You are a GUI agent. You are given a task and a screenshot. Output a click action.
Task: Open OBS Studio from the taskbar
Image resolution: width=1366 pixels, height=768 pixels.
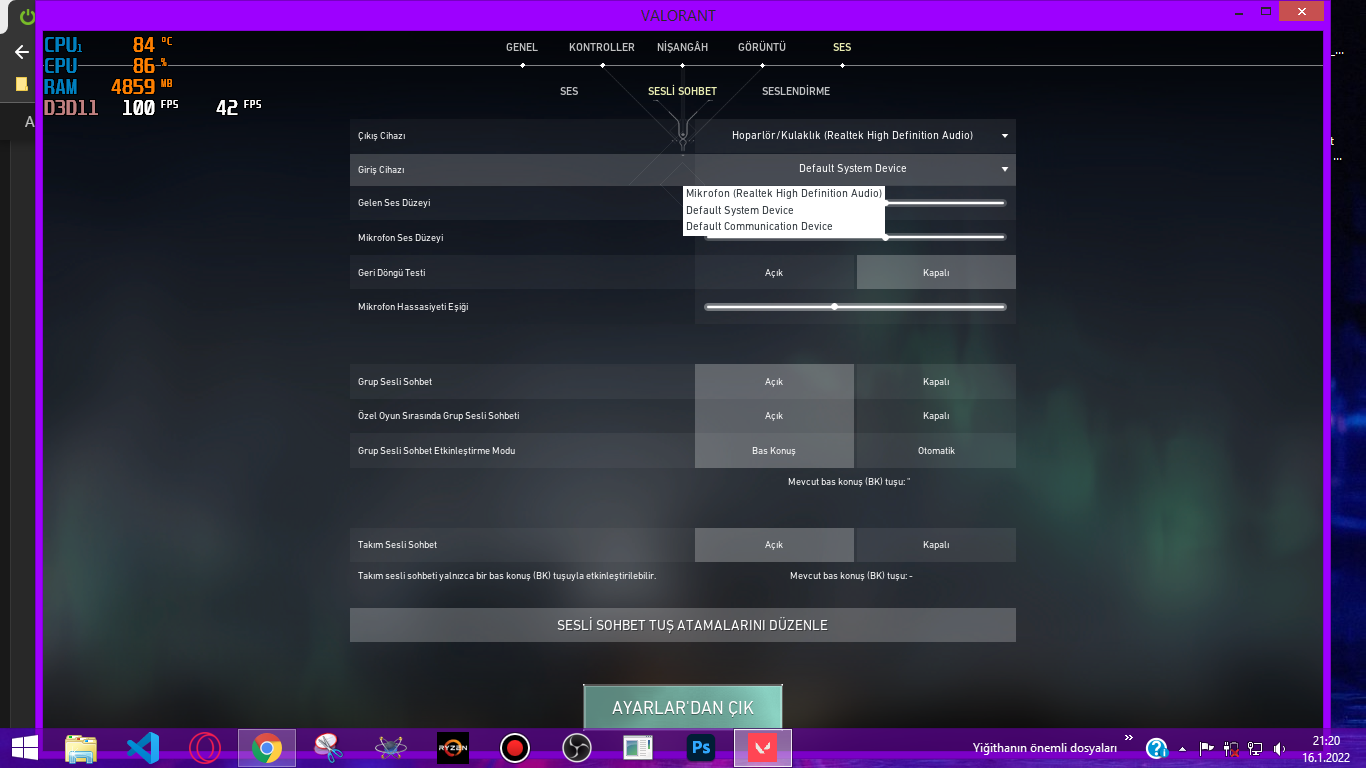click(x=577, y=748)
